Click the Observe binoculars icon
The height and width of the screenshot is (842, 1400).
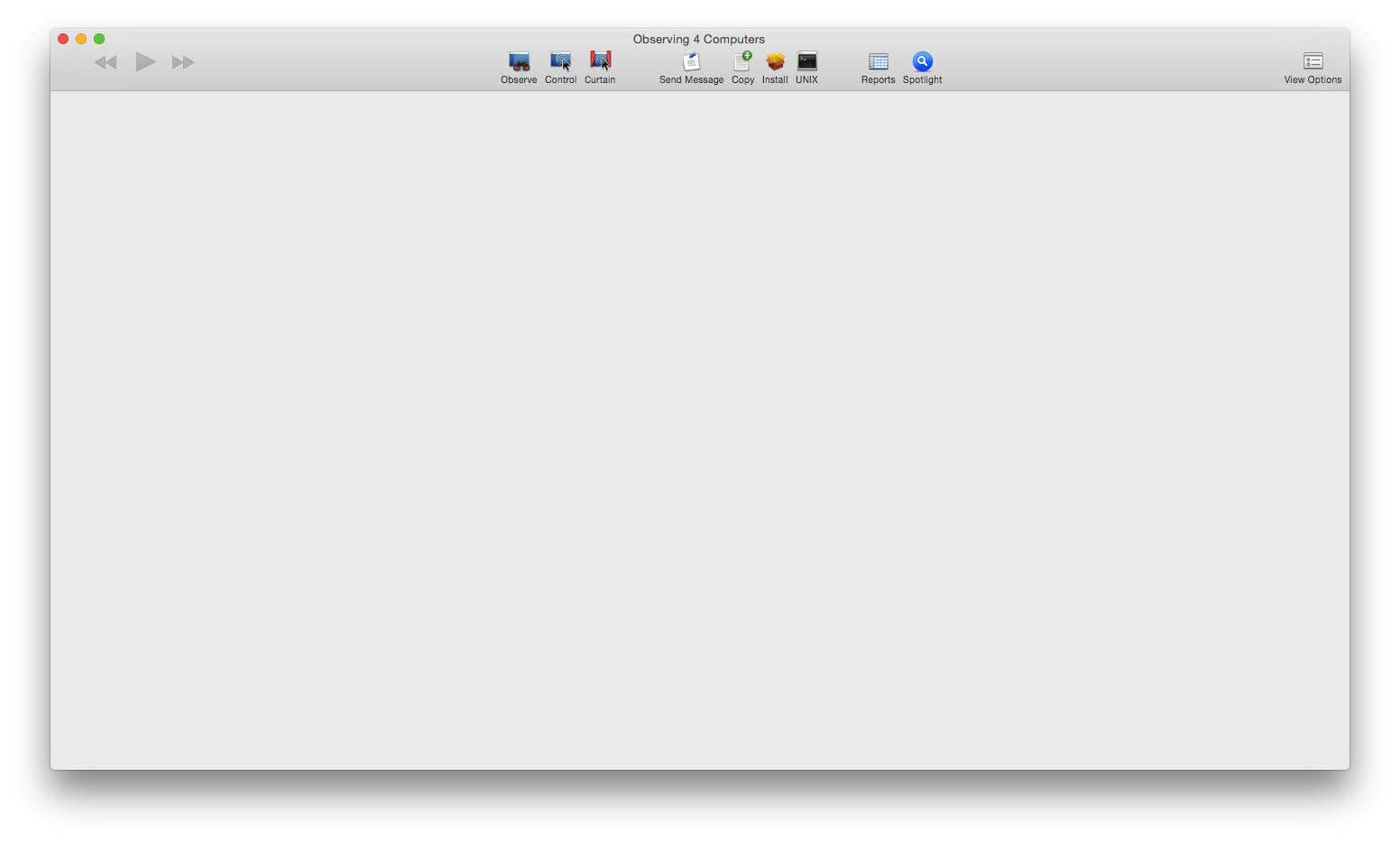tap(519, 61)
